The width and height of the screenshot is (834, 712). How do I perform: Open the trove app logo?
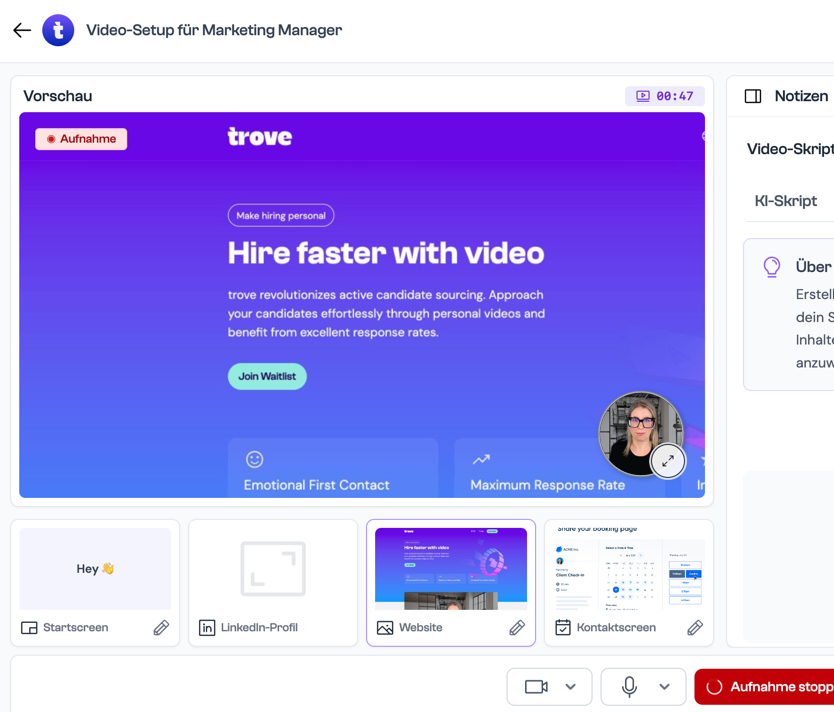(58, 30)
